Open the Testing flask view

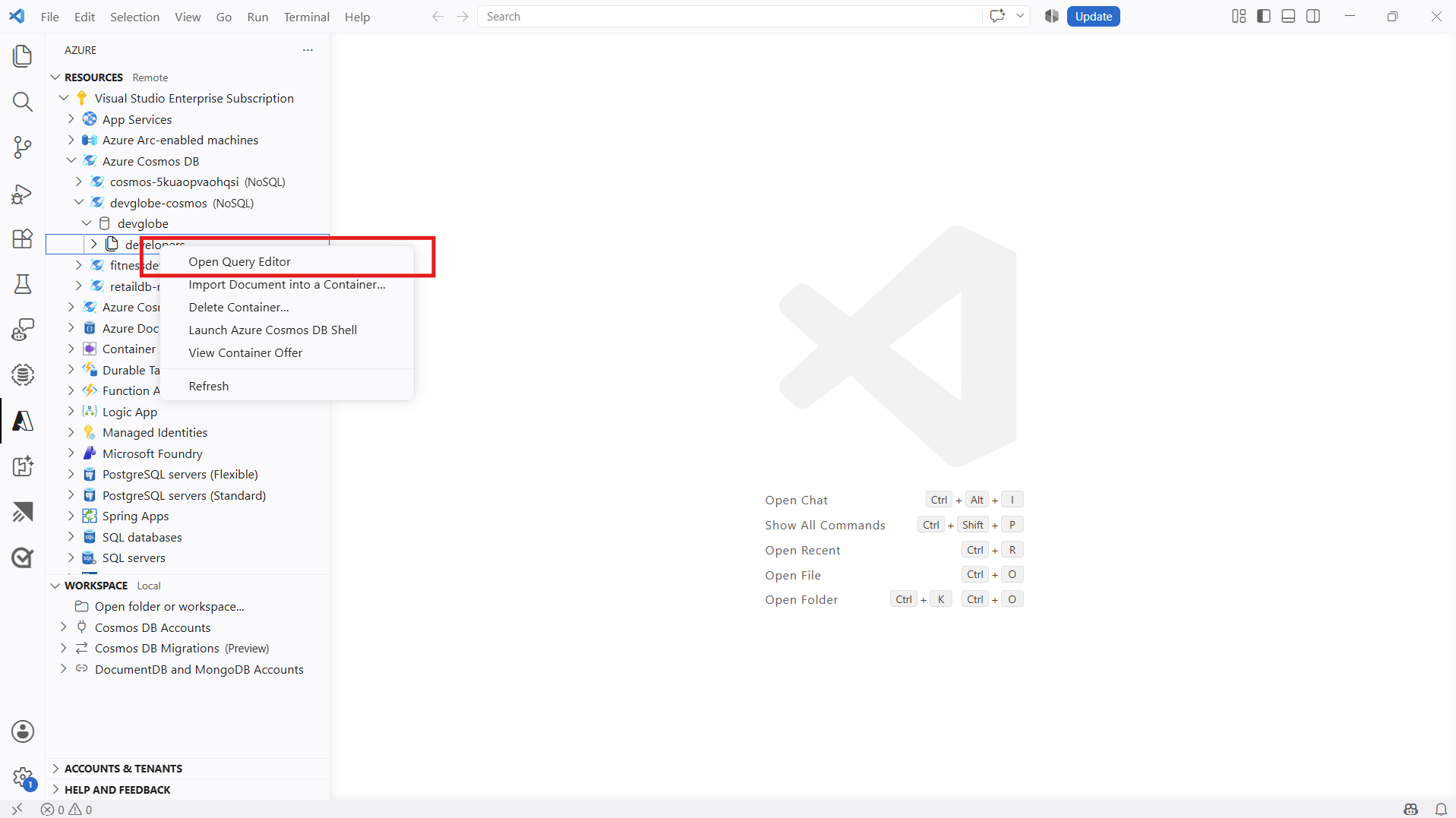pyautogui.click(x=23, y=284)
